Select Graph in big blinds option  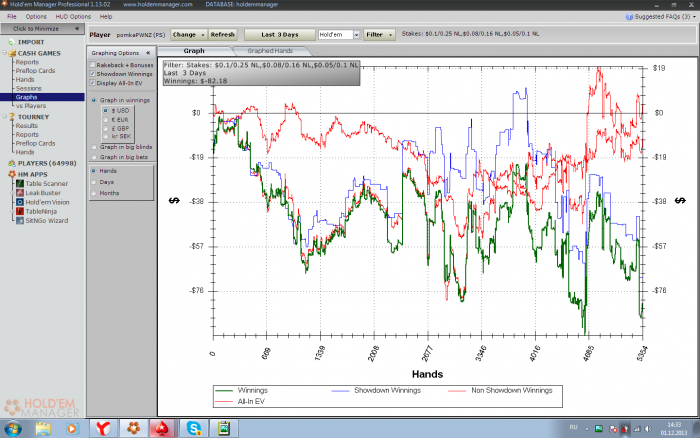point(94,147)
